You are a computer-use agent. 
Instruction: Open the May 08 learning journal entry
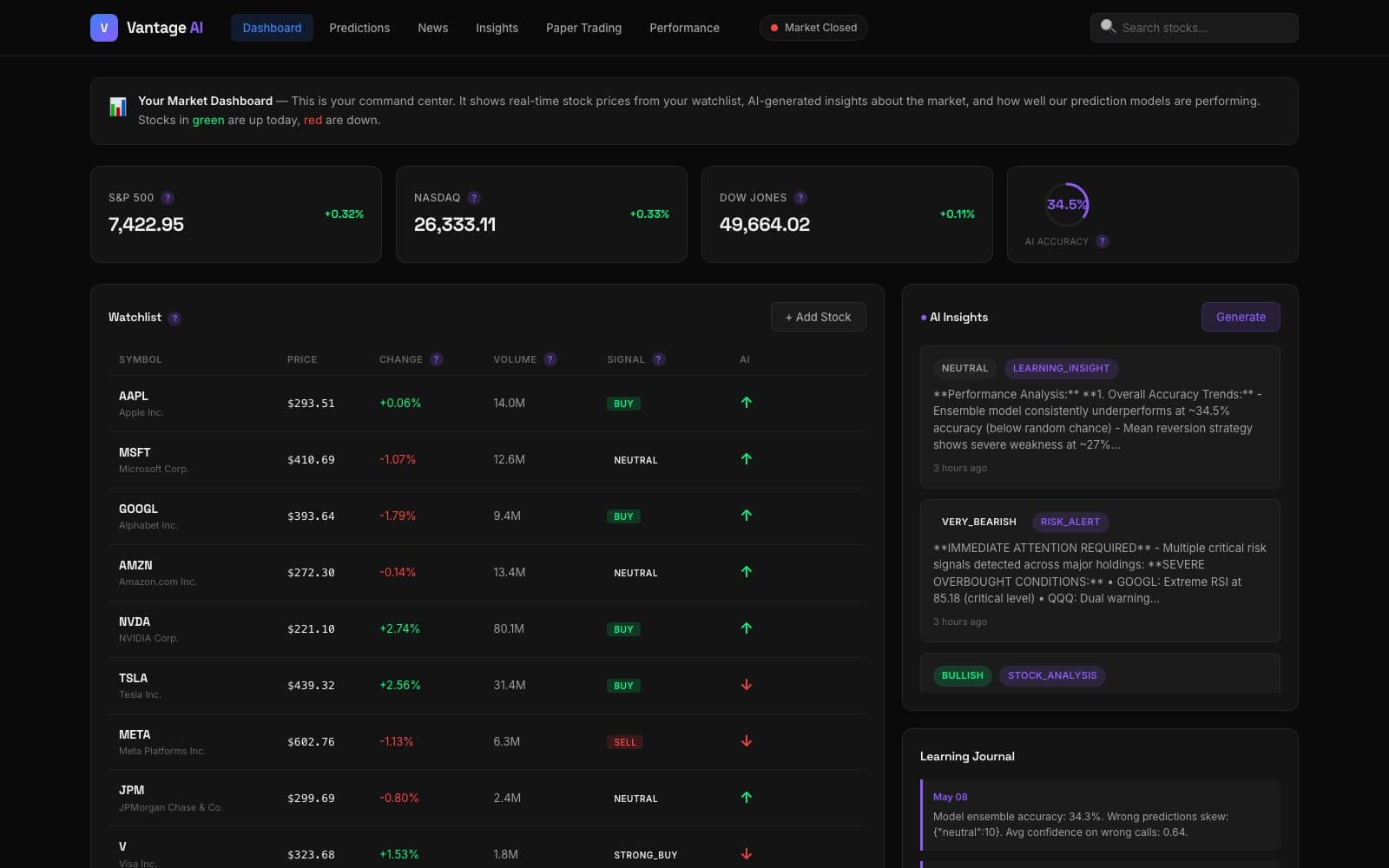[x=1100, y=815]
